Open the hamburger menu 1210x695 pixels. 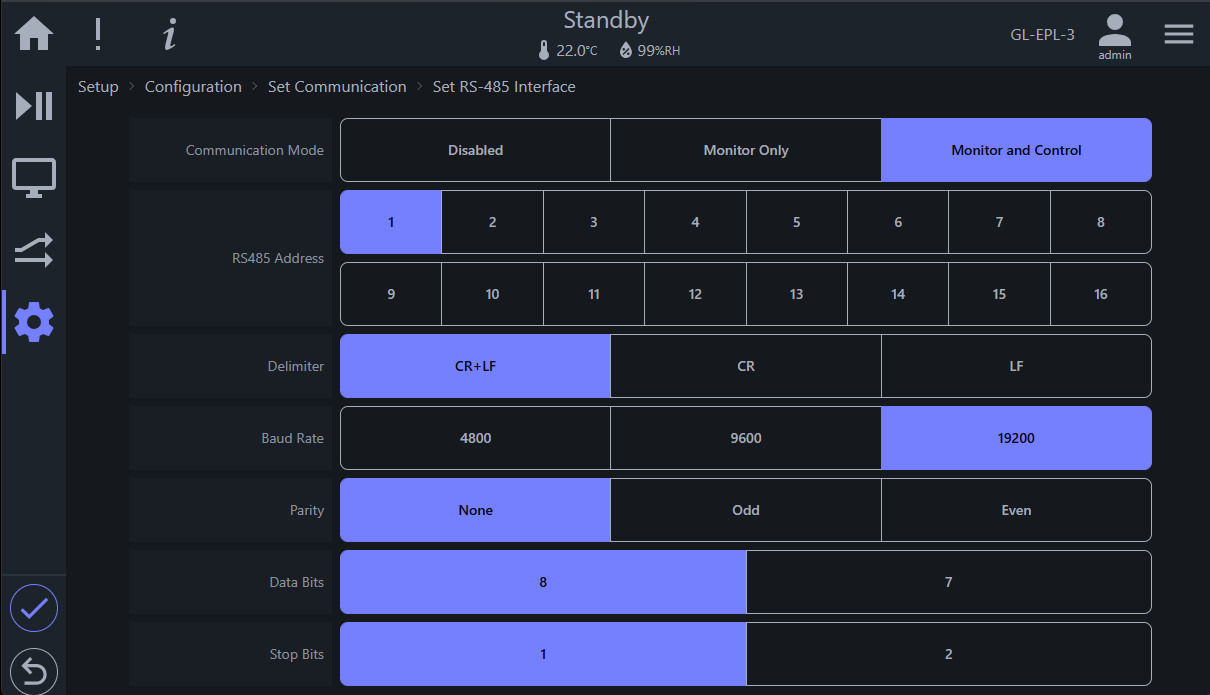[1179, 34]
